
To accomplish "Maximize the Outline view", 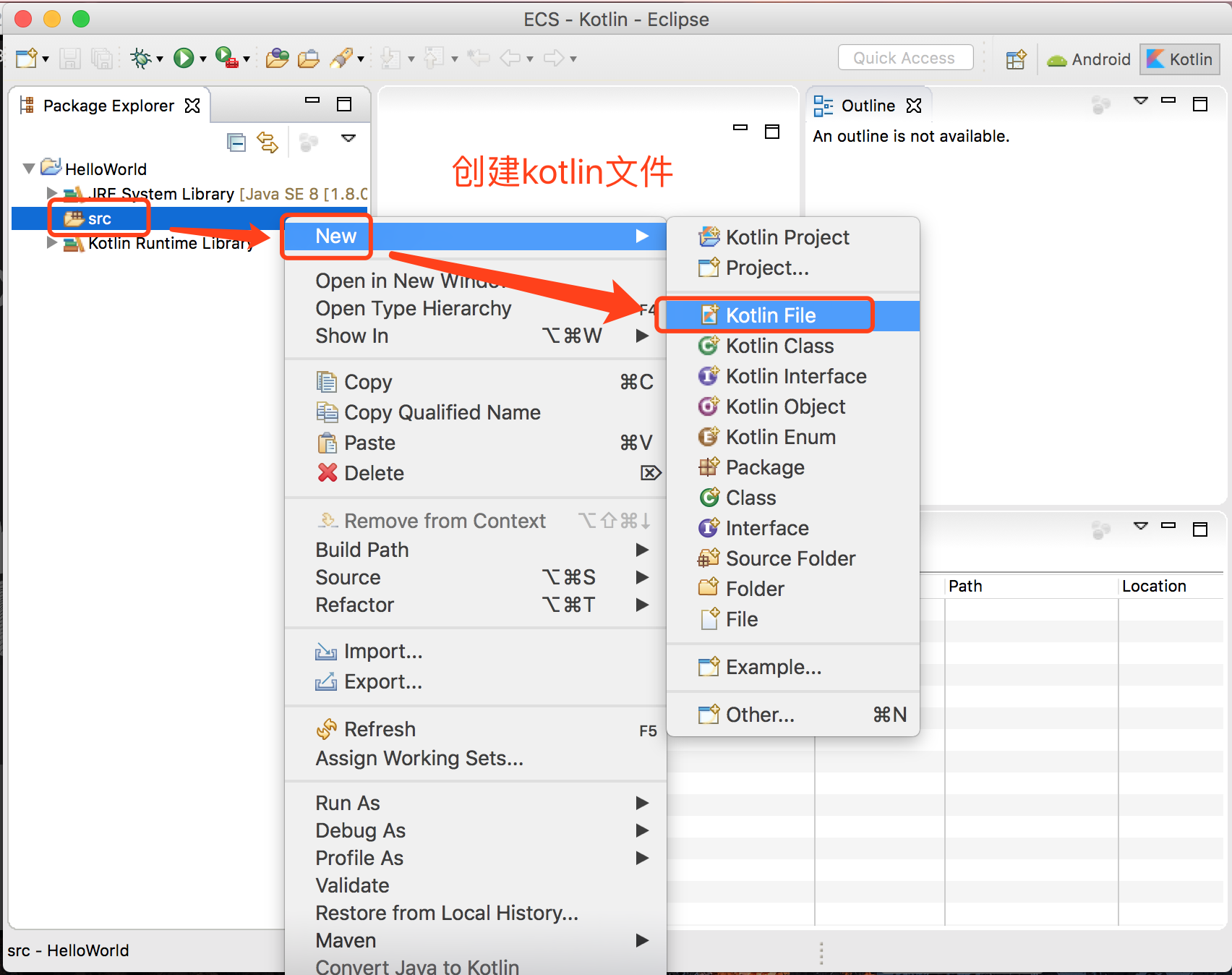I will [x=1200, y=104].
